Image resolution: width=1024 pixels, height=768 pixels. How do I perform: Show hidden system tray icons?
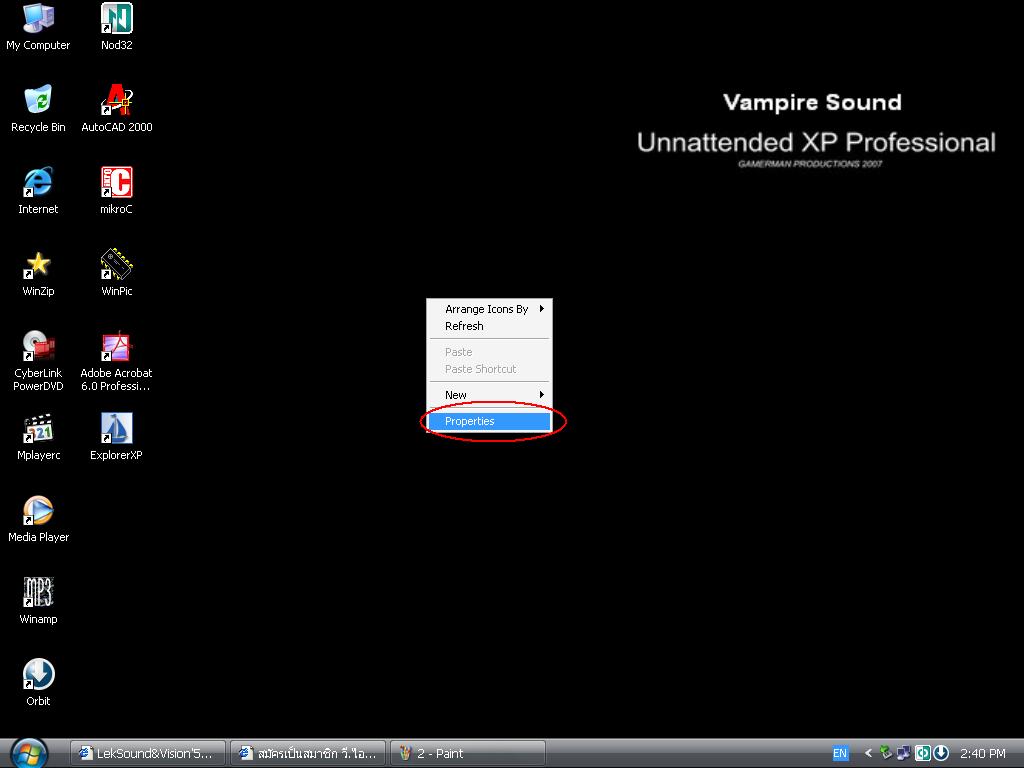point(868,753)
